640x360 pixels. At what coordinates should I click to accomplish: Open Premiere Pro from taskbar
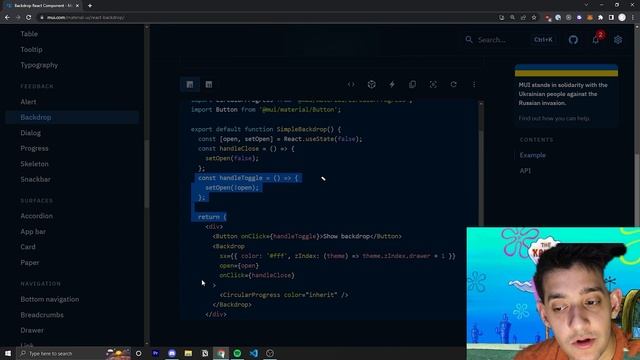pyautogui.click(x=156, y=353)
